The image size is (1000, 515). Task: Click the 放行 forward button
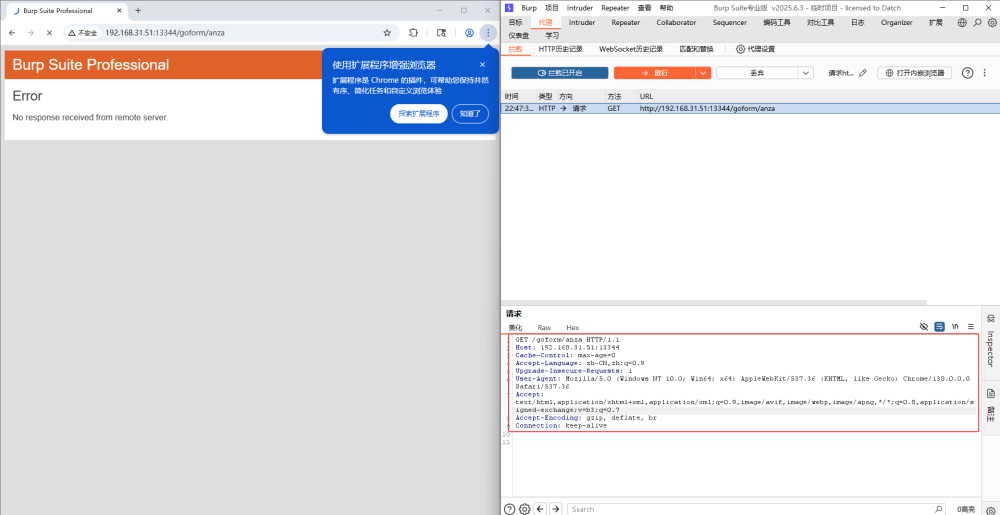tap(654, 73)
